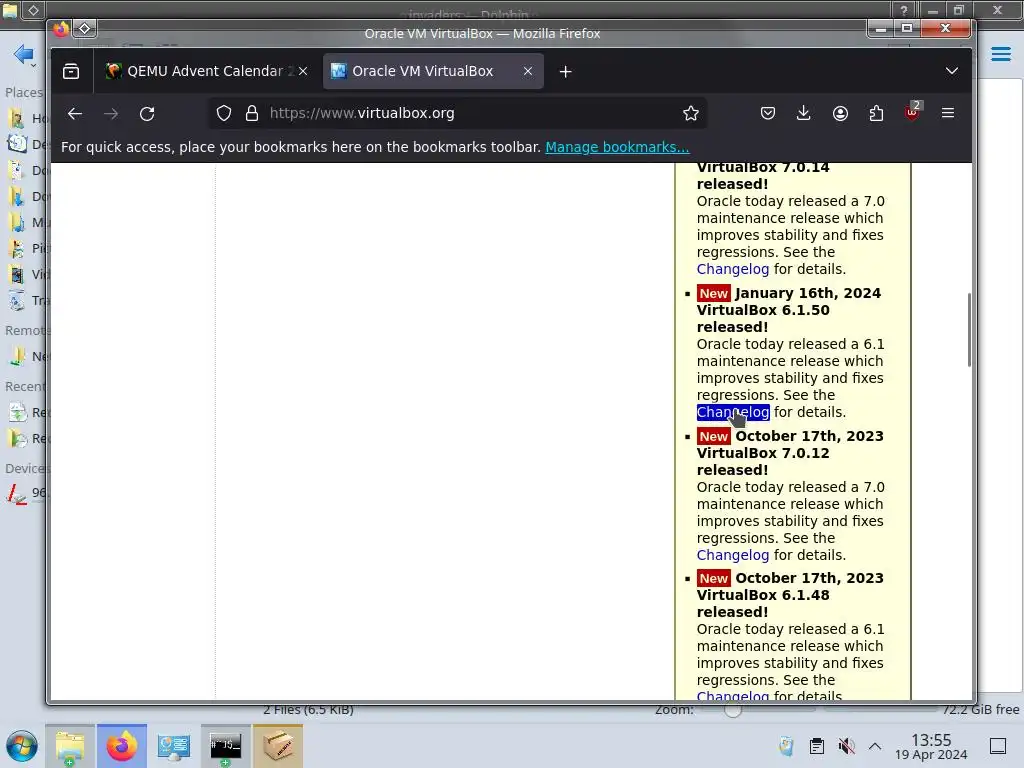This screenshot has height=768, width=1024.
Task: Click the page vertical scrollbar thumb
Action: [x=969, y=330]
